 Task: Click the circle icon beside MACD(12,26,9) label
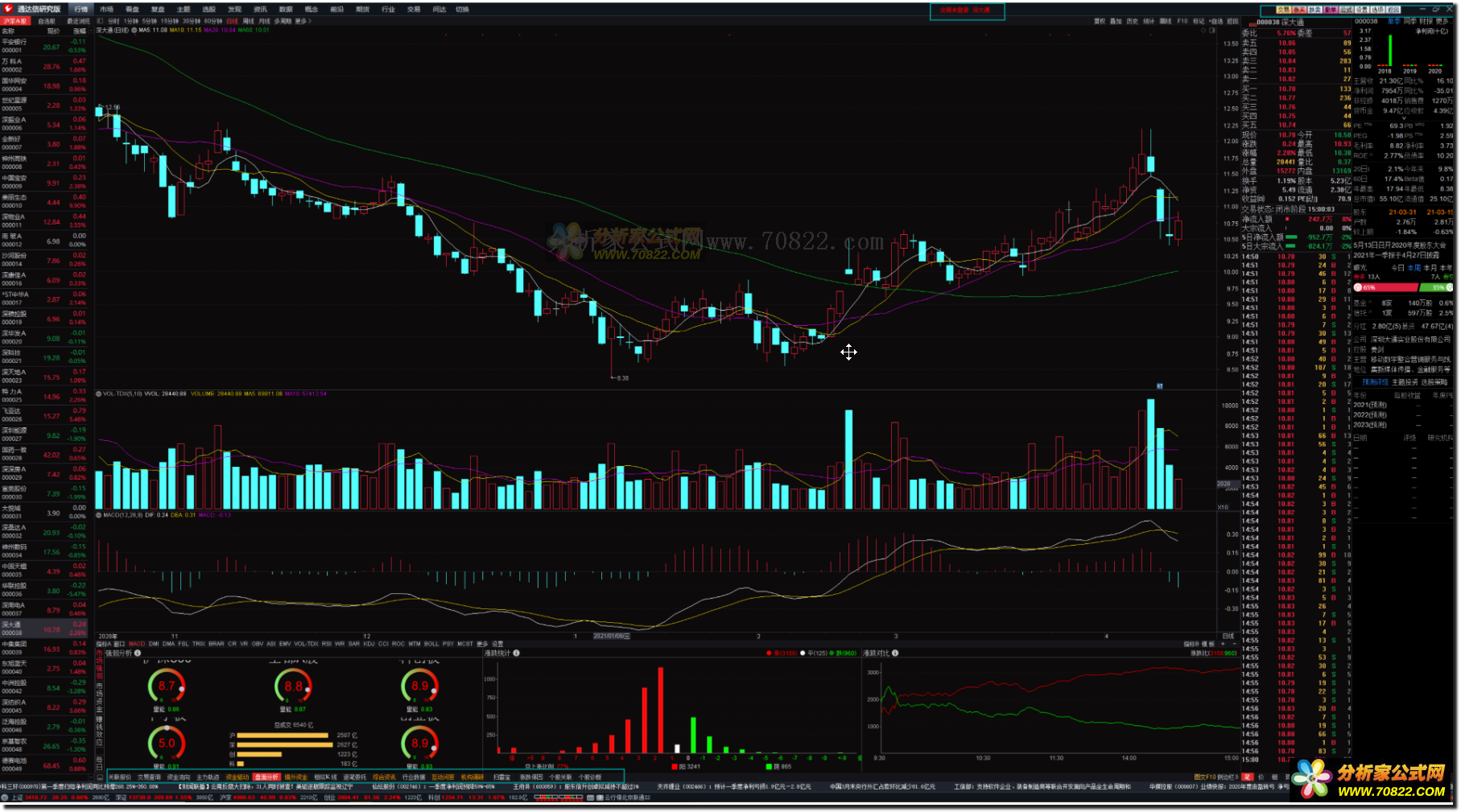(99, 514)
